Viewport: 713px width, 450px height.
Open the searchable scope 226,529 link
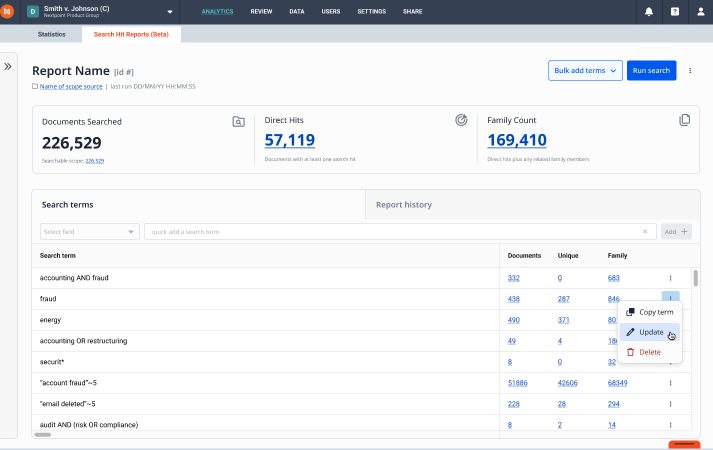[95, 161]
